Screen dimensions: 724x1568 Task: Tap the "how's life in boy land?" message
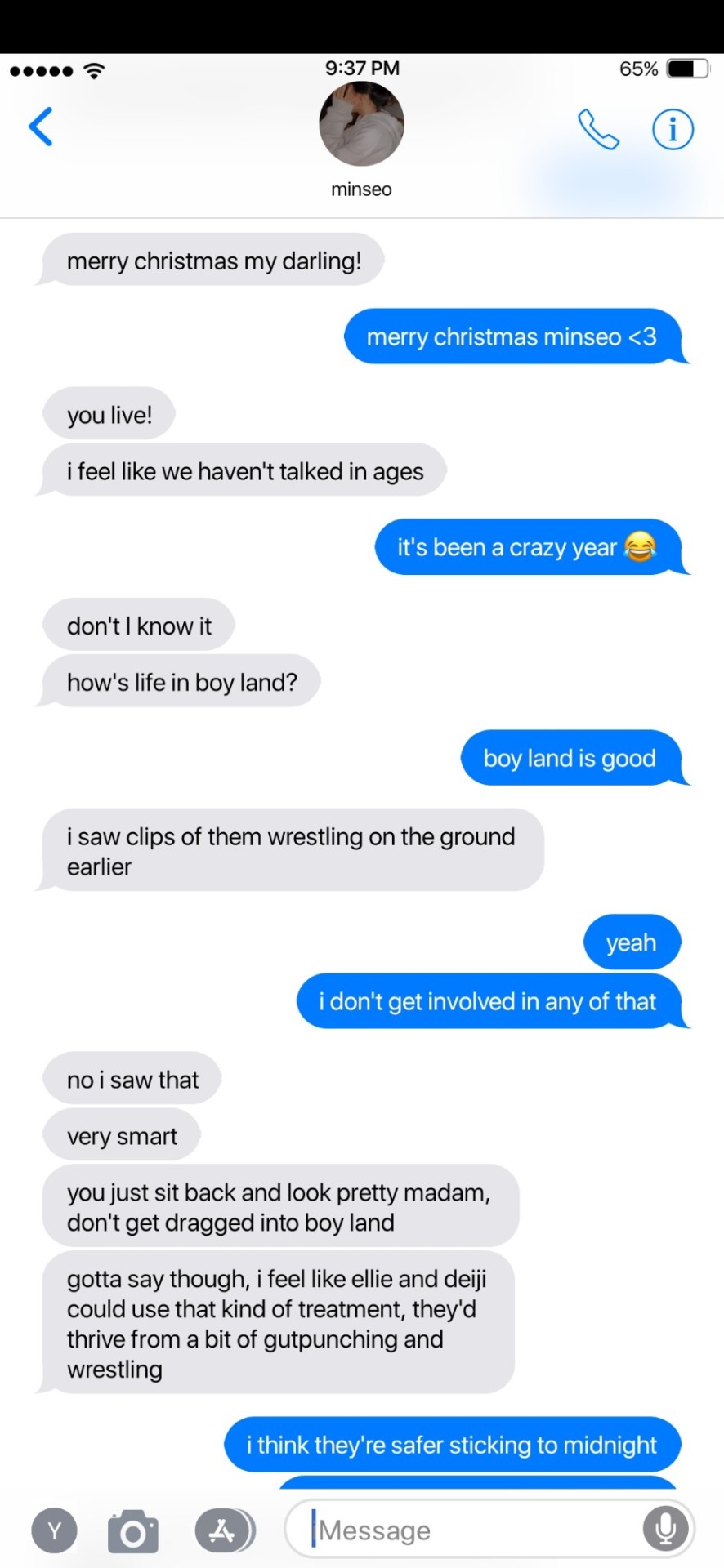(x=178, y=682)
